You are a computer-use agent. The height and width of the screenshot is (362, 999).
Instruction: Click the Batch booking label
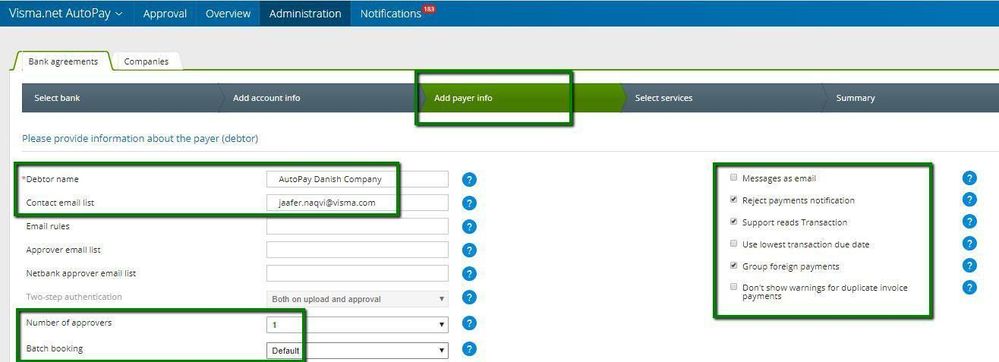(x=54, y=349)
